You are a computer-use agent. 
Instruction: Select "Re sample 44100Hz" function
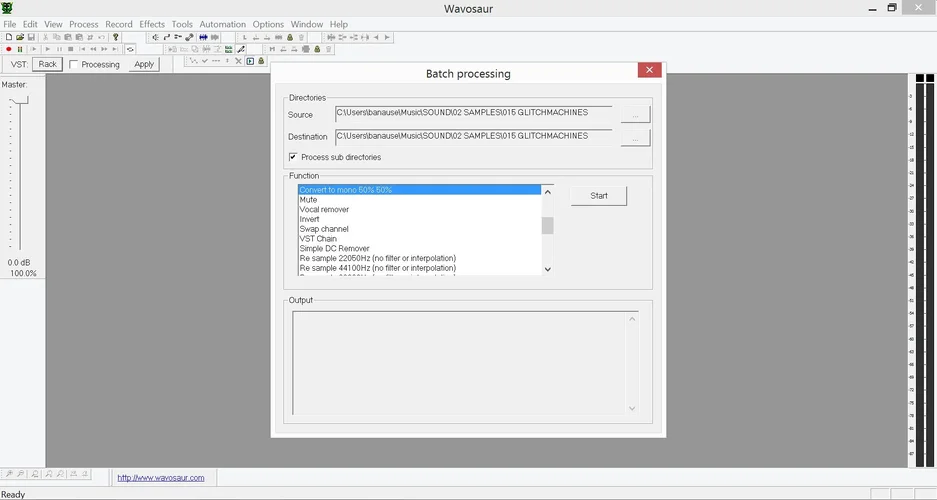pyautogui.click(x=419, y=268)
